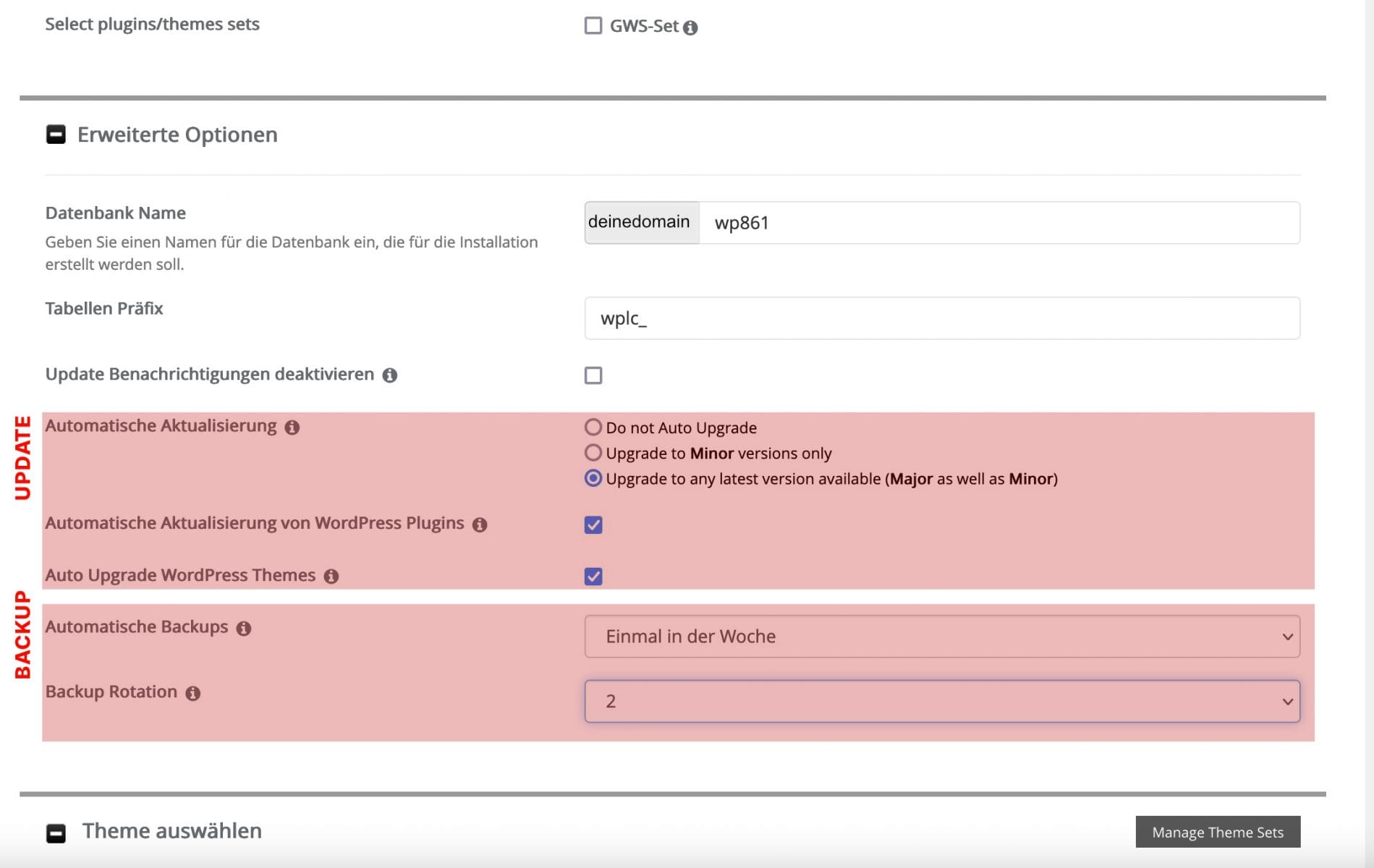This screenshot has height=868, width=1374.
Task: Collapse the Theme auswählen section
Action: point(56,833)
